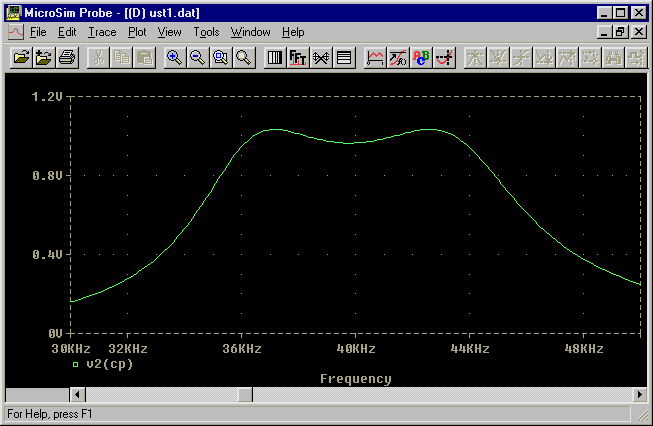Zoom in with the plus magnifier icon
653x426 pixels.
[x=174, y=57]
